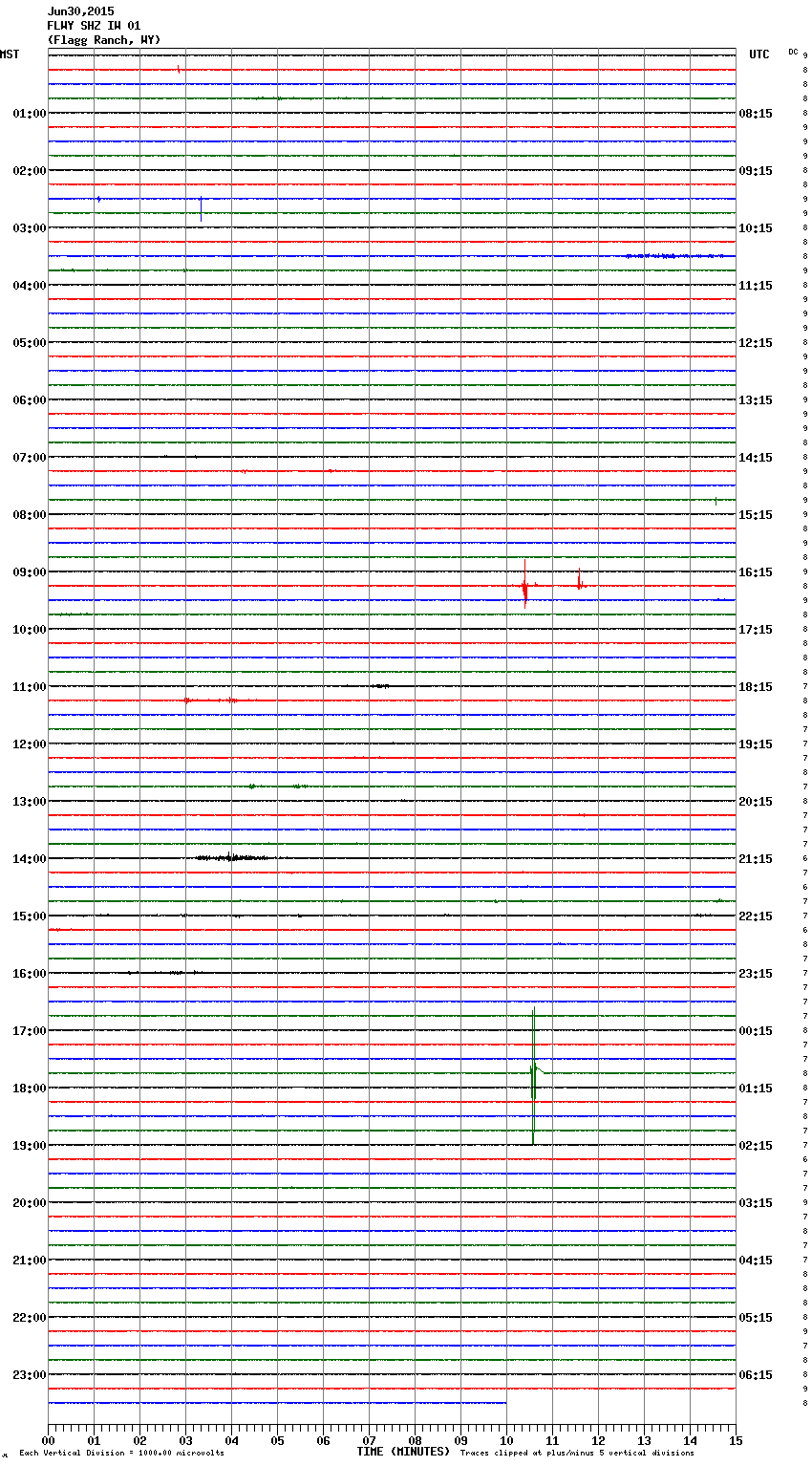
Task: Select the 17:00 MST row label
Action: 30,1031
